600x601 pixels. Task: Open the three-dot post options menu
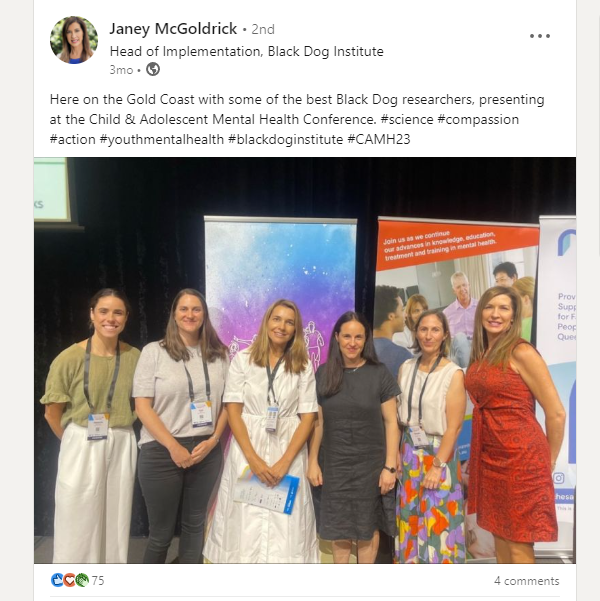[x=540, y=36]
